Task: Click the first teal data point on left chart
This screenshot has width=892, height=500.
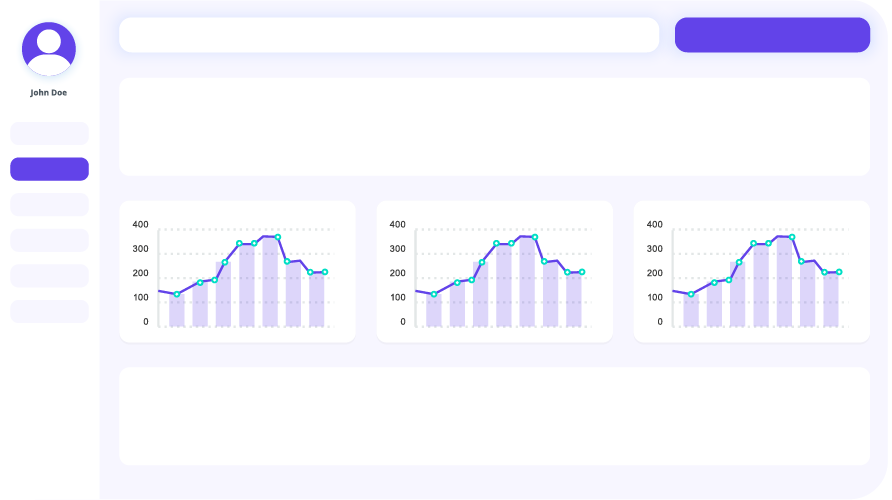Action: (x=177, y=294)
